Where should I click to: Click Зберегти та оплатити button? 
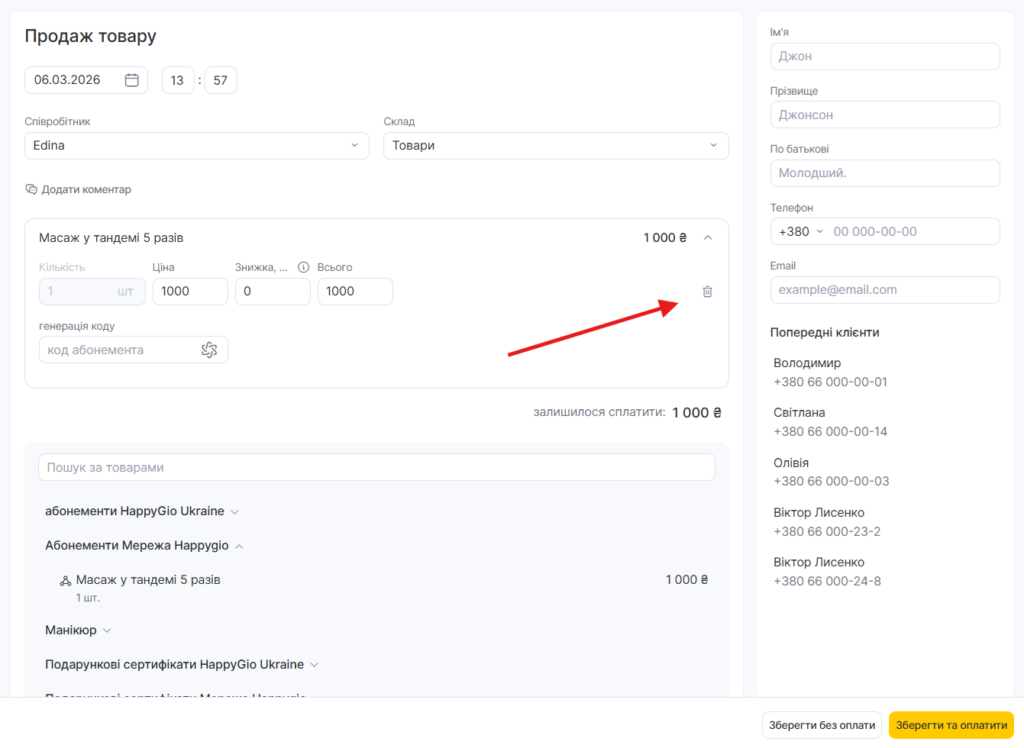coord(950,725)
